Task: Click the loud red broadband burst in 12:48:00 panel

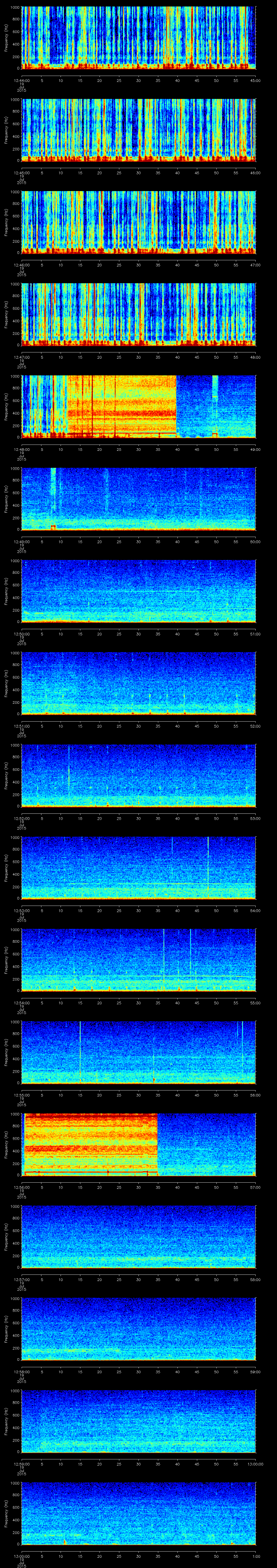Action: (122, 407)
